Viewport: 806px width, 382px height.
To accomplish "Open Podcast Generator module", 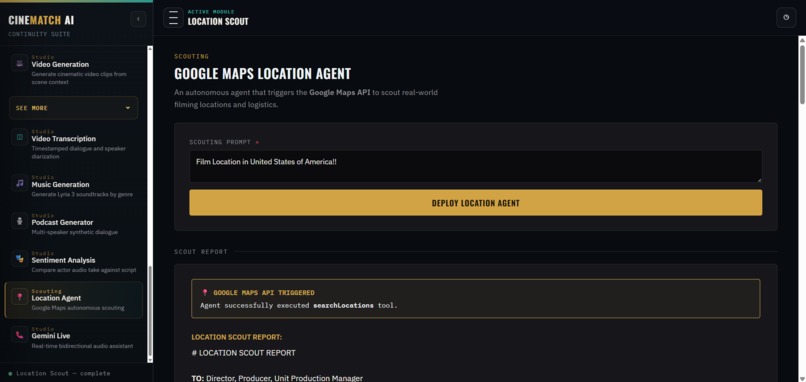I will tap(74, 224).
